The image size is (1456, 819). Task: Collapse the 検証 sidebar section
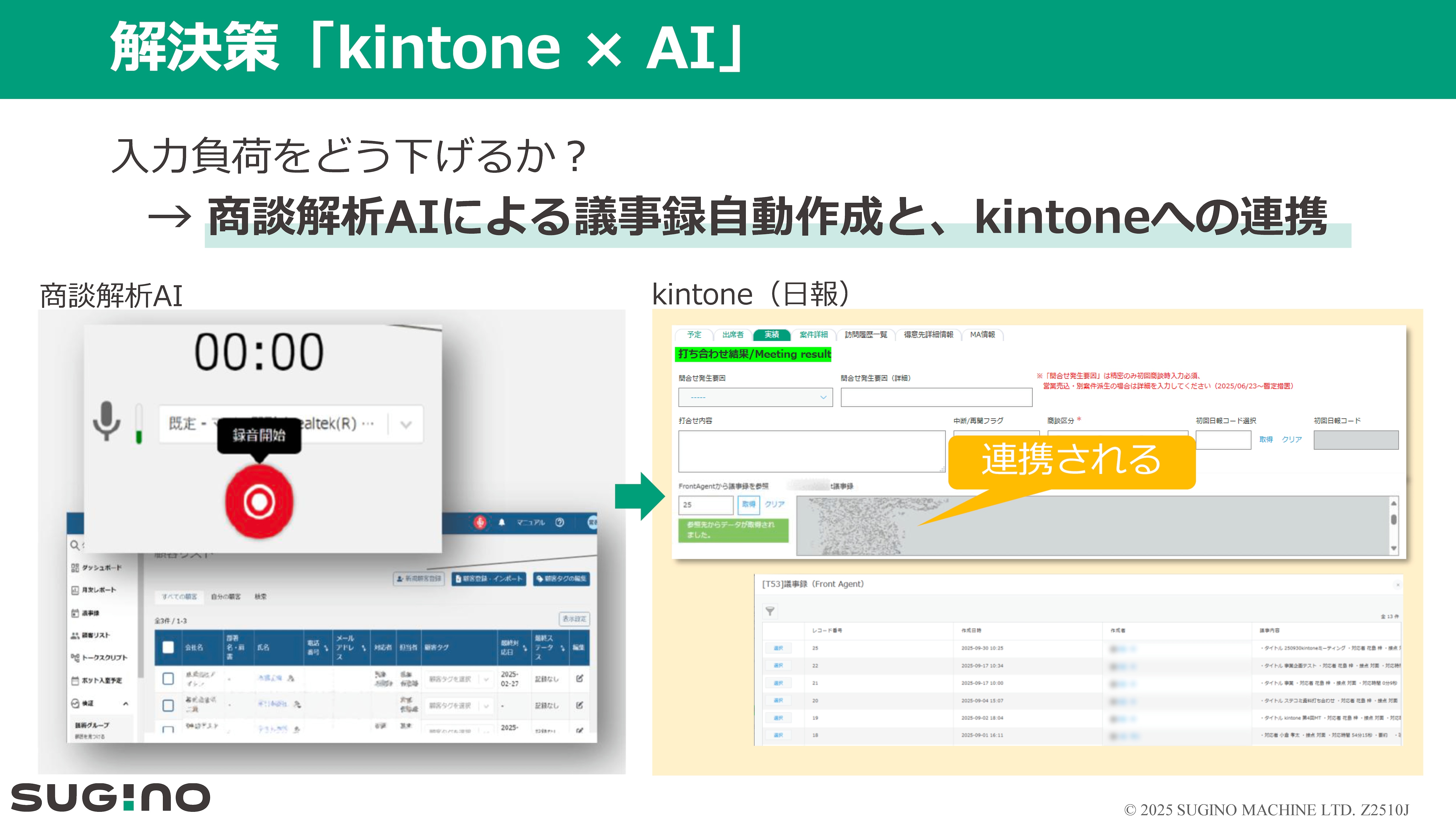126,704
